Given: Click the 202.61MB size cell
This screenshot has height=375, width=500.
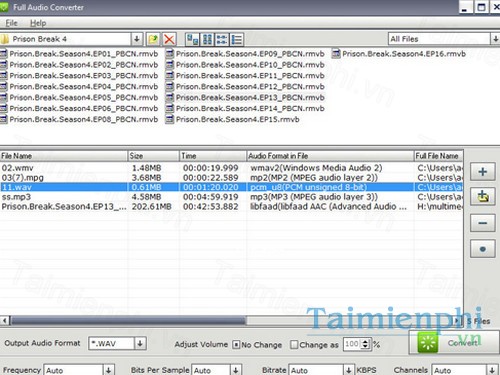Looking at the screenshot, I should [151, 207].
